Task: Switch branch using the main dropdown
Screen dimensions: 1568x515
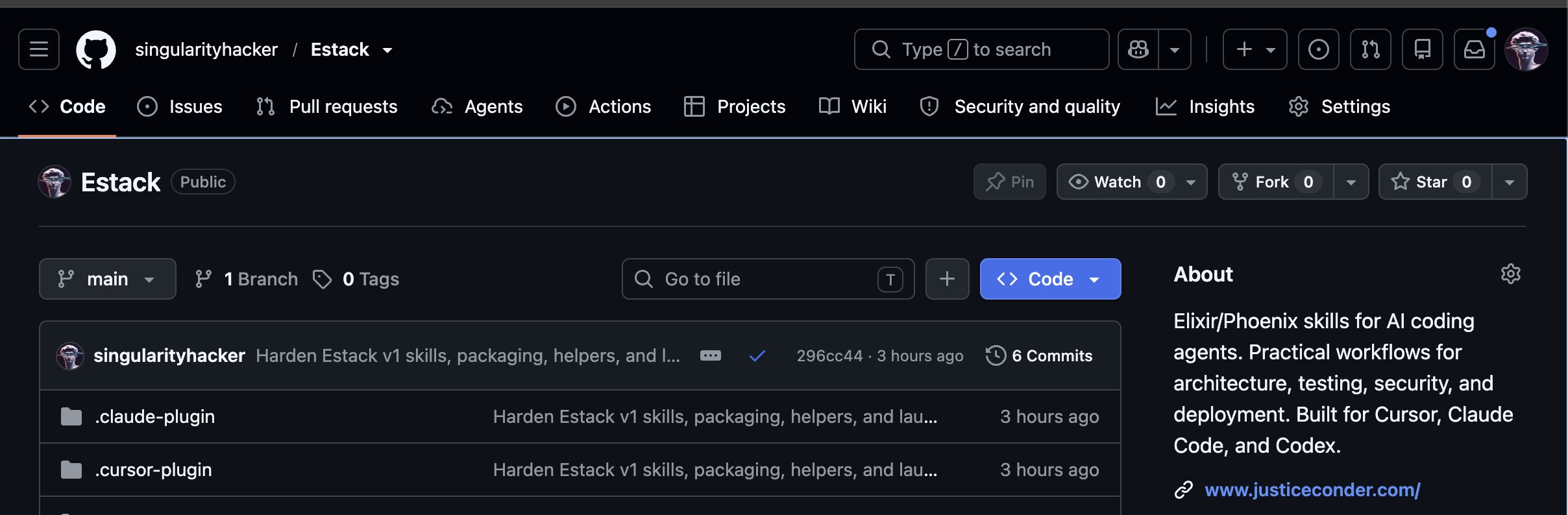Action: click(108, 279)
